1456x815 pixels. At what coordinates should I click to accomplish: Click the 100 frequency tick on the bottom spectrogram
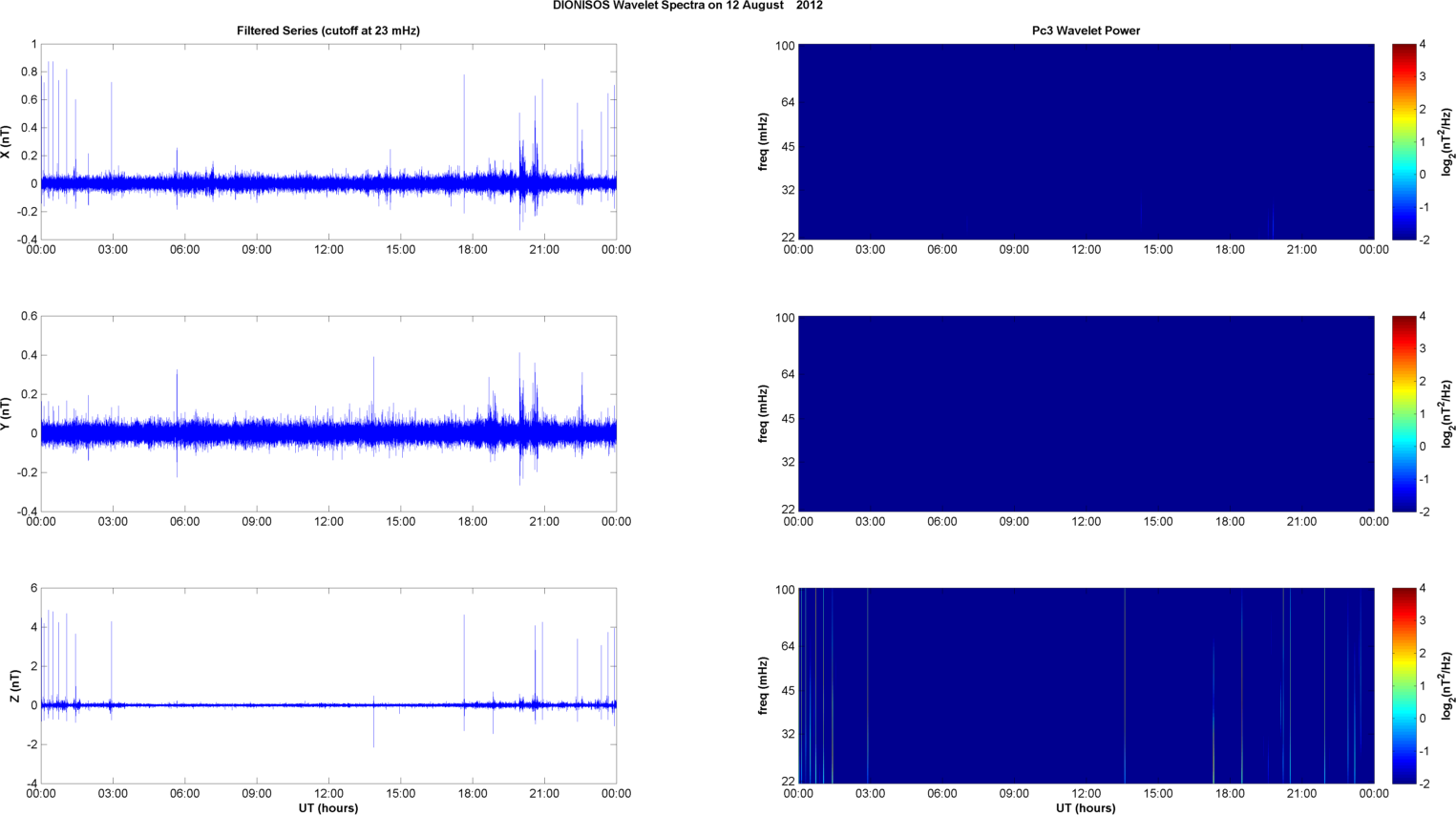pos(785,590)
